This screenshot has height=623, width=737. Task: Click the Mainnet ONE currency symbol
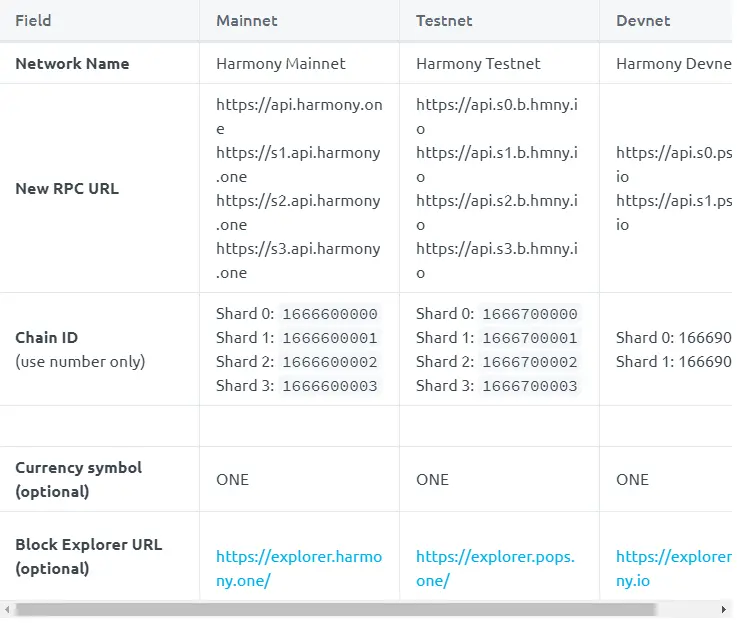233,480
